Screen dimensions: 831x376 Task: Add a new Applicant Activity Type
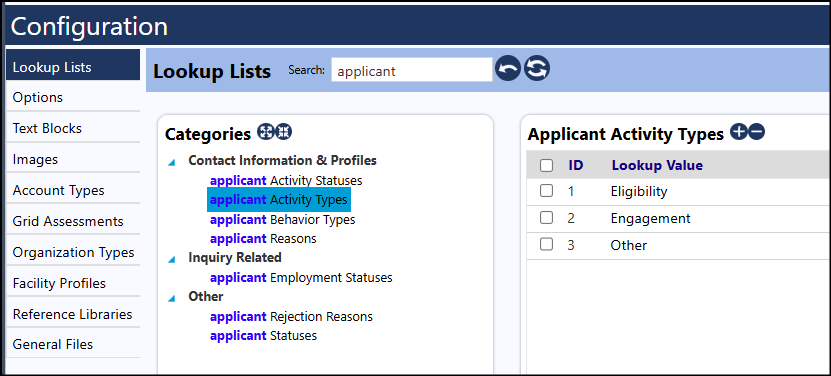click(738, 132)
